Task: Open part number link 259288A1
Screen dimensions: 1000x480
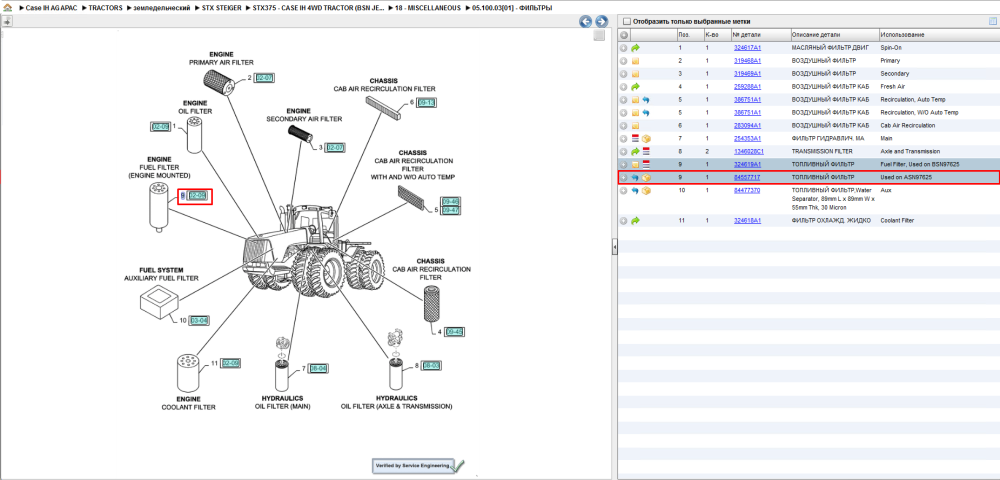Action: click(747, 87)
